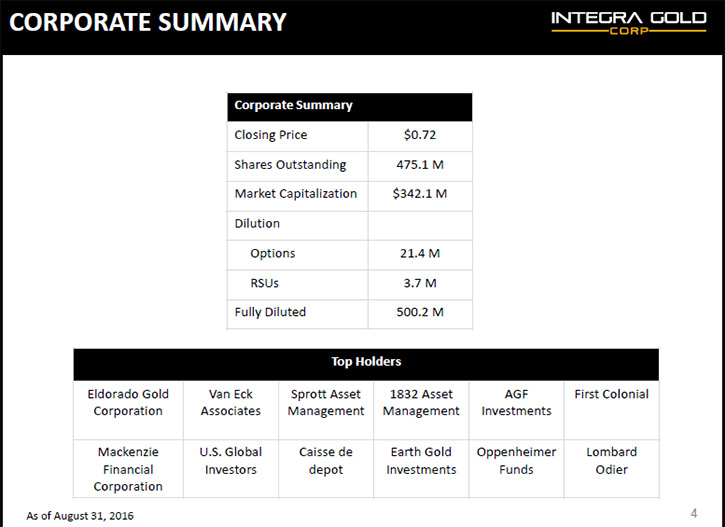Select the slide page number 4
Screen dimensions: 725x527
coord(694,513)
